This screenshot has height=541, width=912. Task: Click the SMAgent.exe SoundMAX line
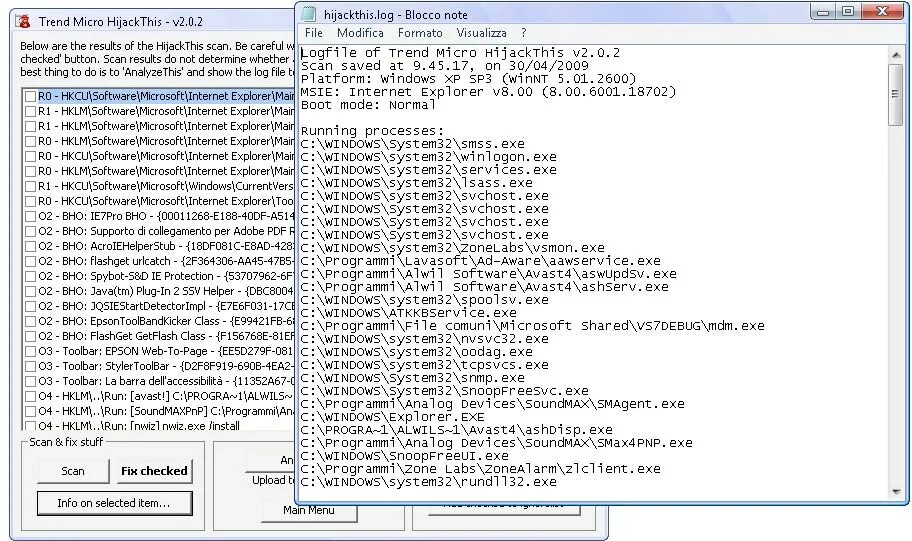[x=493, y=404]
